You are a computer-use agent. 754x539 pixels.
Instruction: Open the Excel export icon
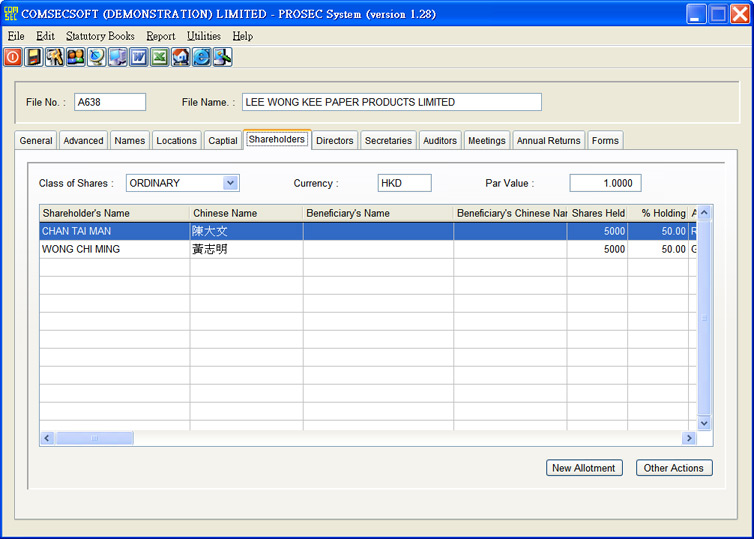tap(159, 58)
